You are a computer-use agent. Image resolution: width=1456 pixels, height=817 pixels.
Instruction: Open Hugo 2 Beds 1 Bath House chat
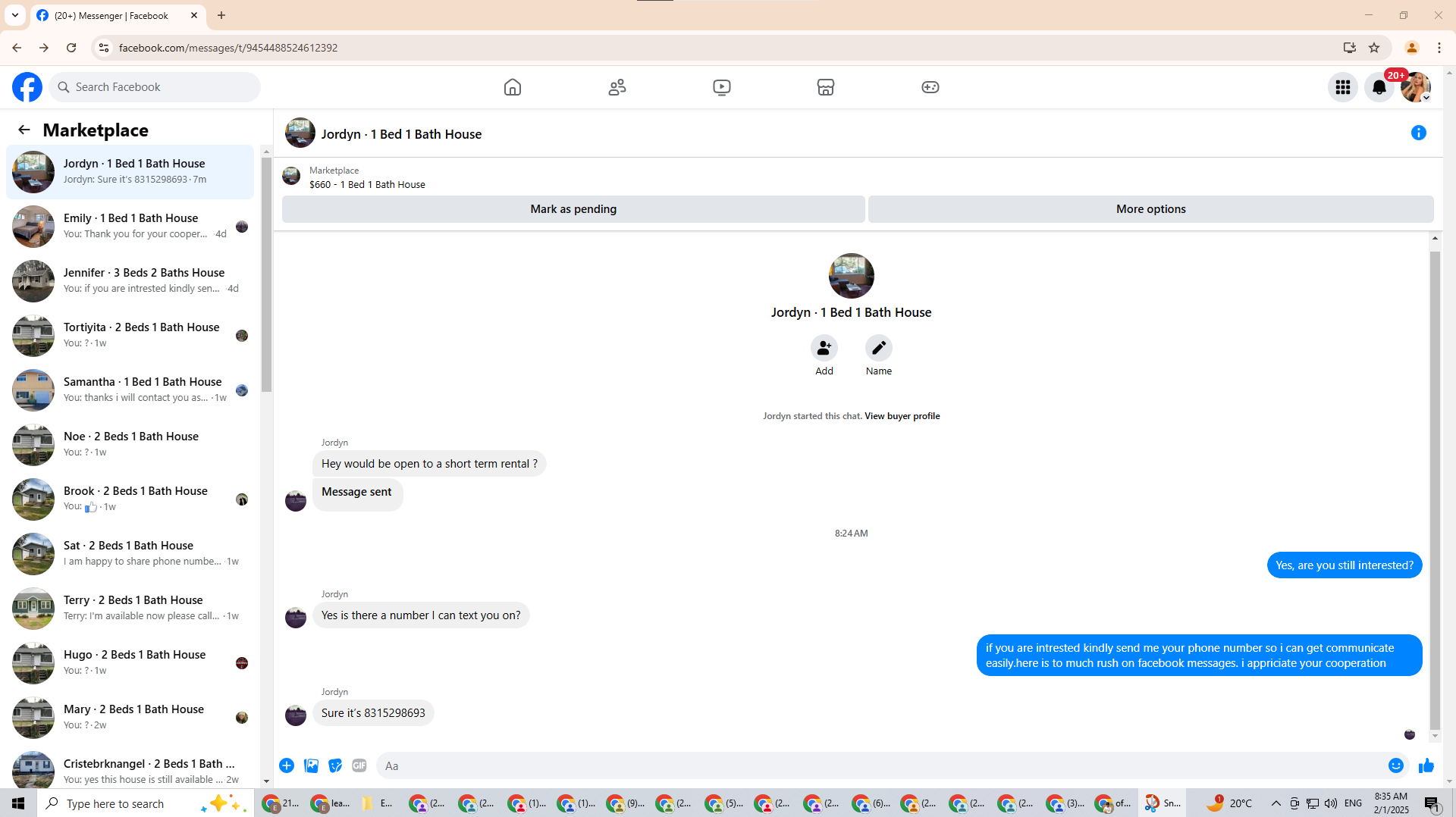[130, 663]
